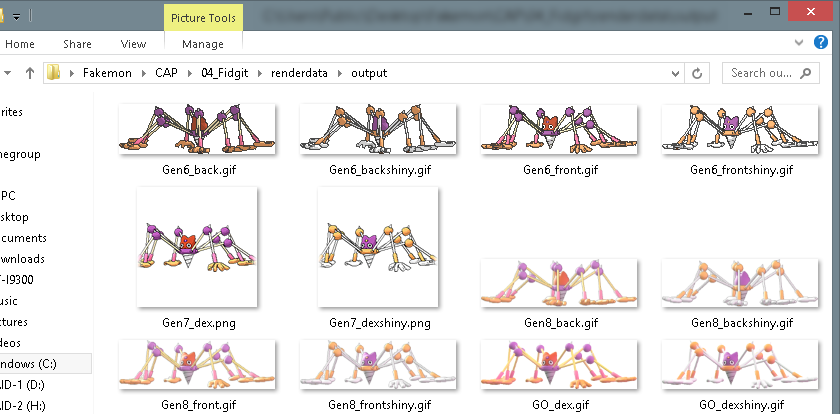
Task: Expand breadcrumb arrow after CAP
Action: 189,73
